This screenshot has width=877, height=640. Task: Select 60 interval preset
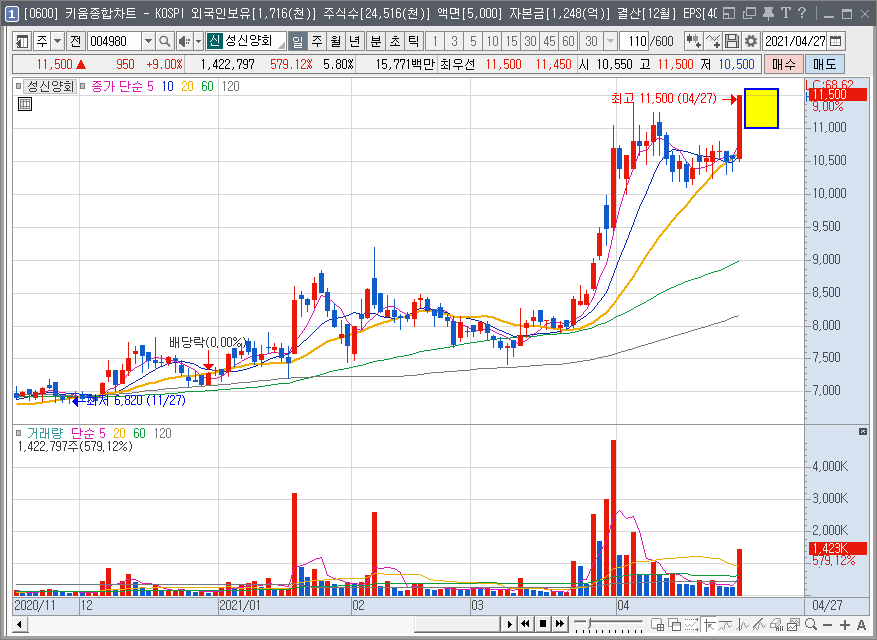568,41
